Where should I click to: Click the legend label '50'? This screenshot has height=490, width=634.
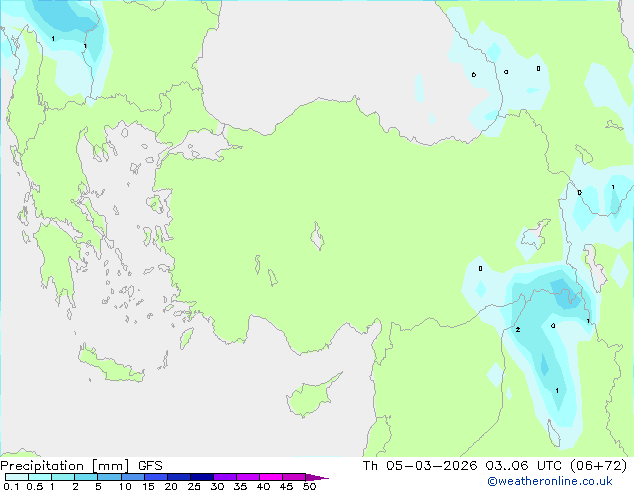[x=309, y=486]
